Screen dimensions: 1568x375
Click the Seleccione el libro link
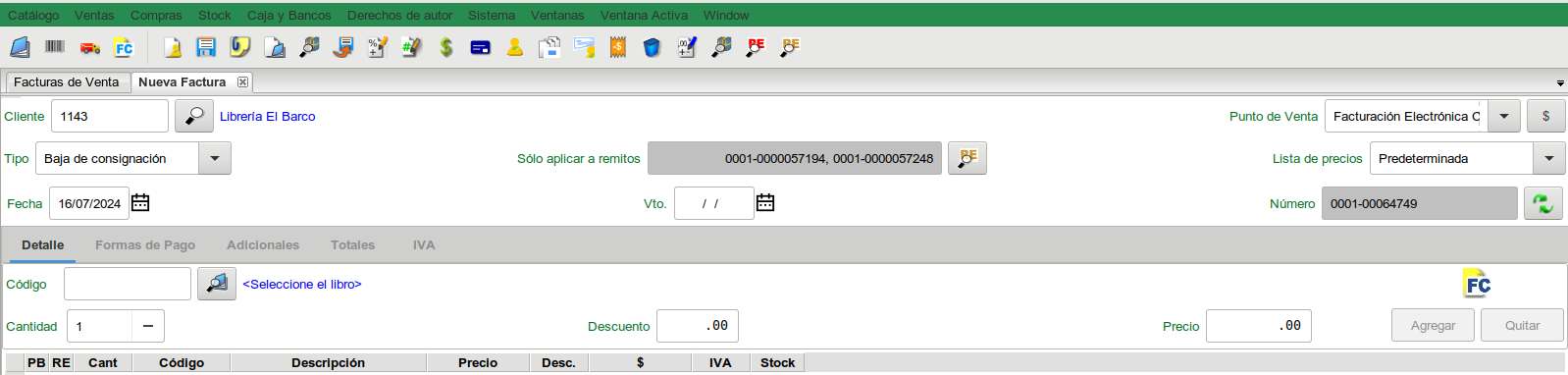pos(302,284)
